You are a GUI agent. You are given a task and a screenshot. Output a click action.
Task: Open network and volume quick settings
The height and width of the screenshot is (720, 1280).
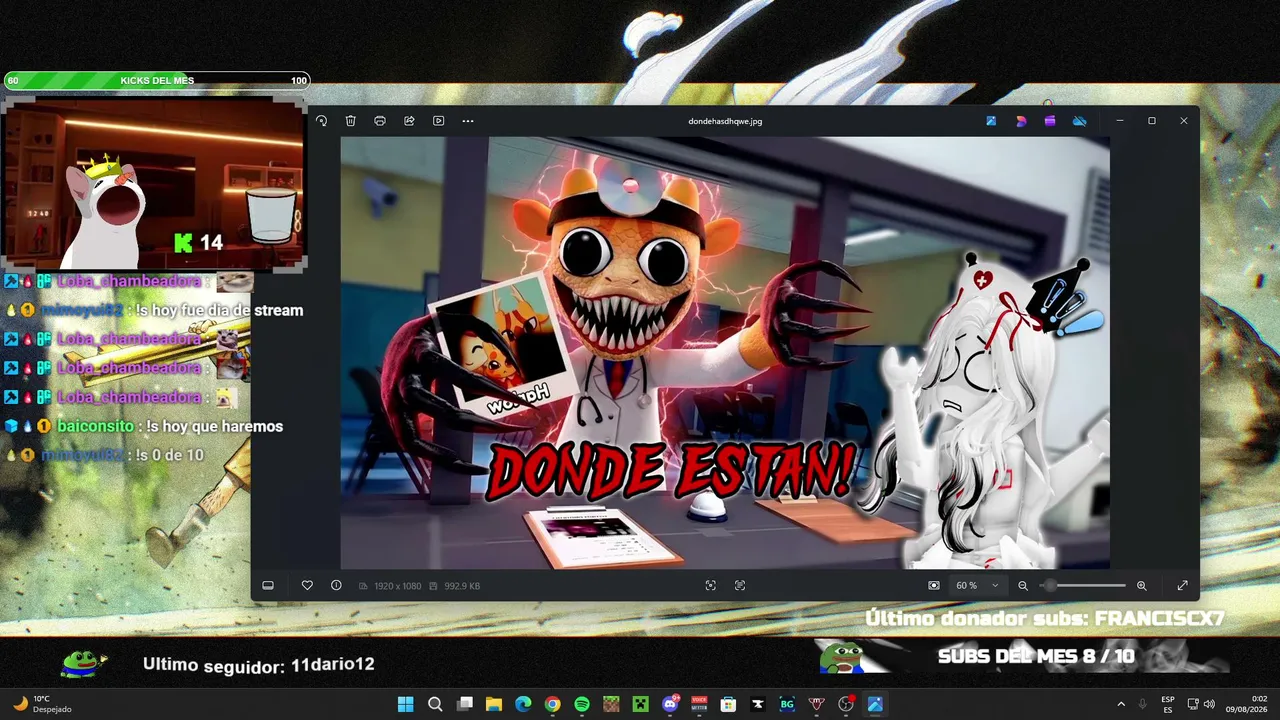(x=1201, y=704)
